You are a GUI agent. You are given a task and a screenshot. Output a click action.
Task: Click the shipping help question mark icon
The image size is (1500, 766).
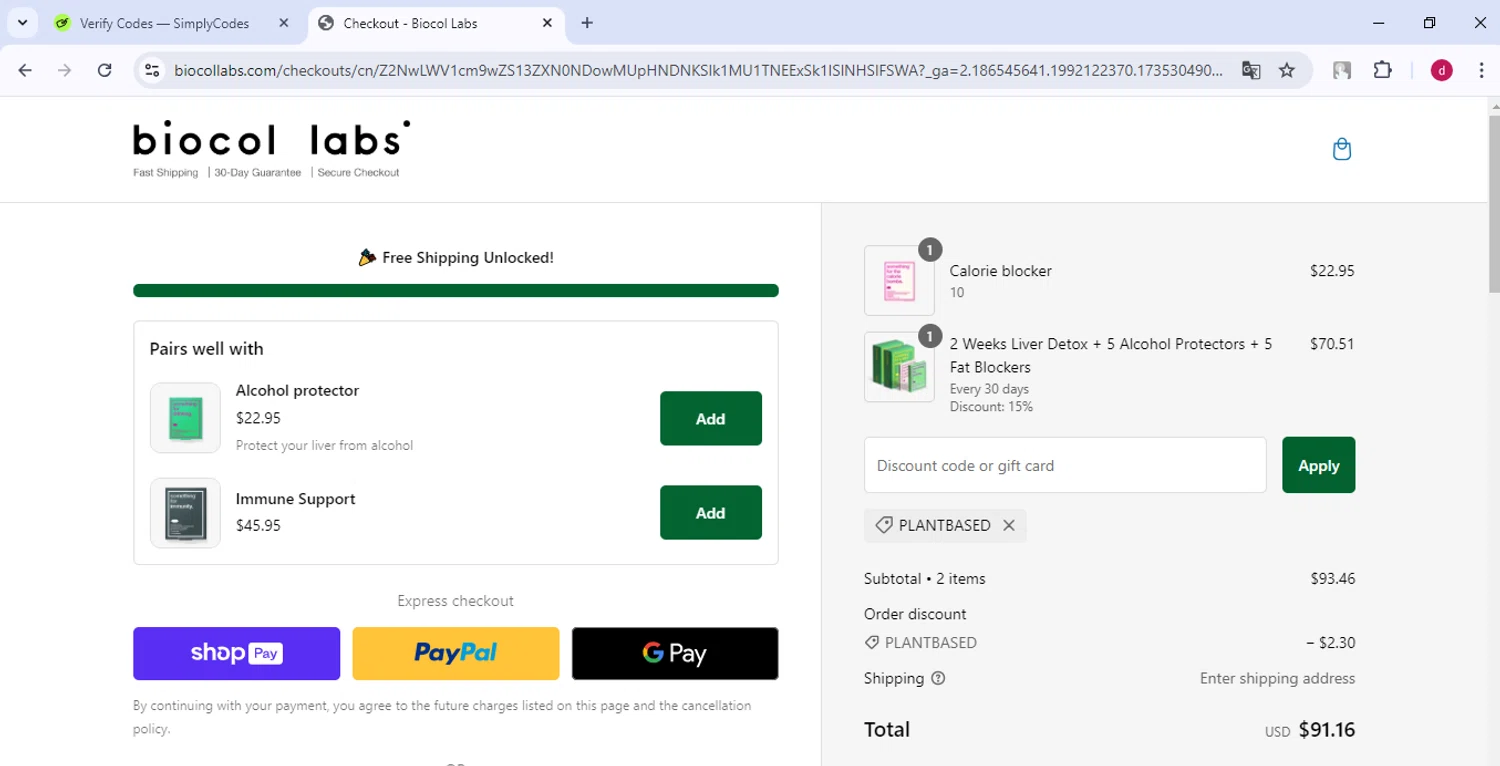click(x=938, y=678)
